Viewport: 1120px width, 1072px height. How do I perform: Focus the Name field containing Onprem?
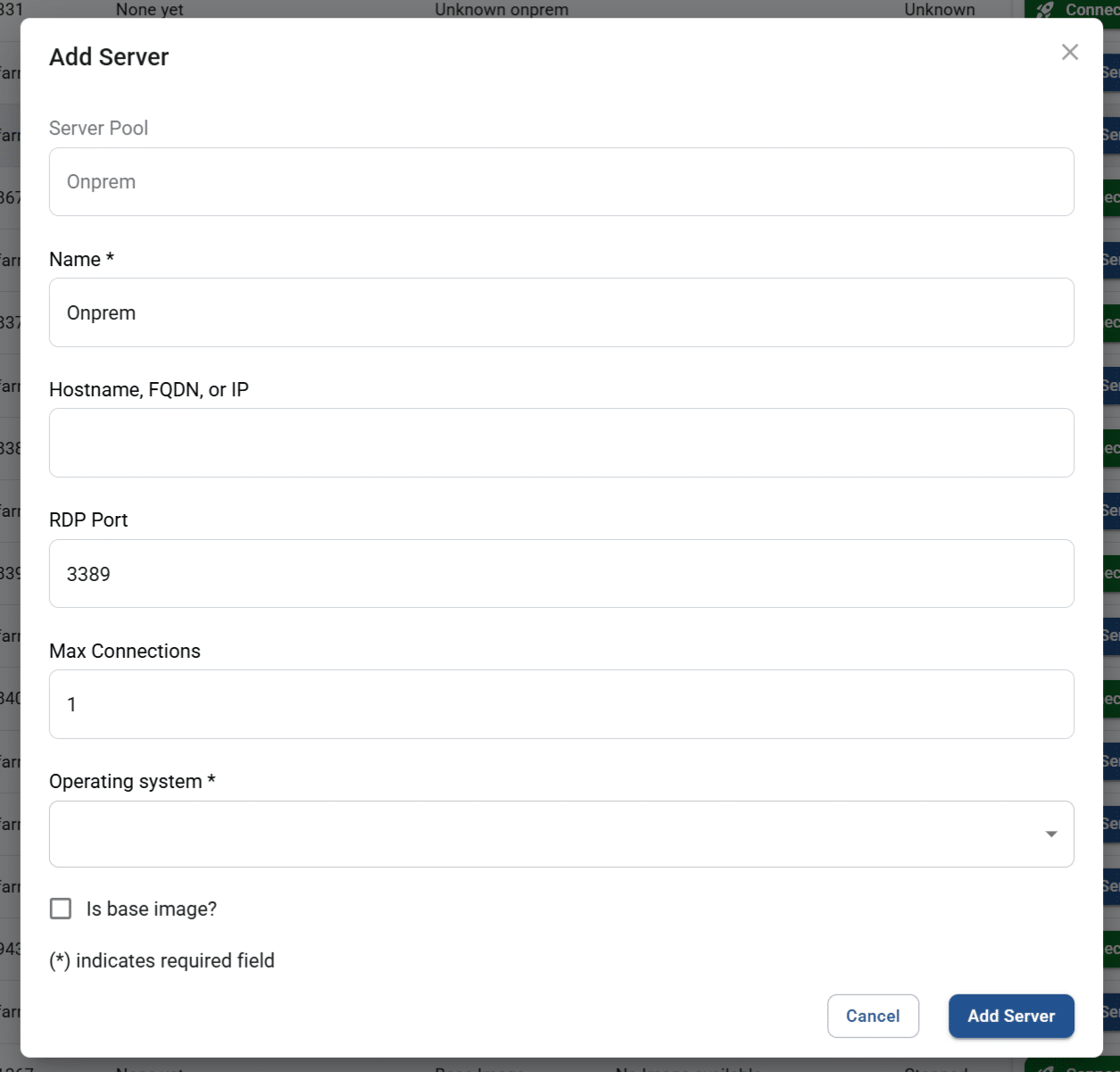561,312
